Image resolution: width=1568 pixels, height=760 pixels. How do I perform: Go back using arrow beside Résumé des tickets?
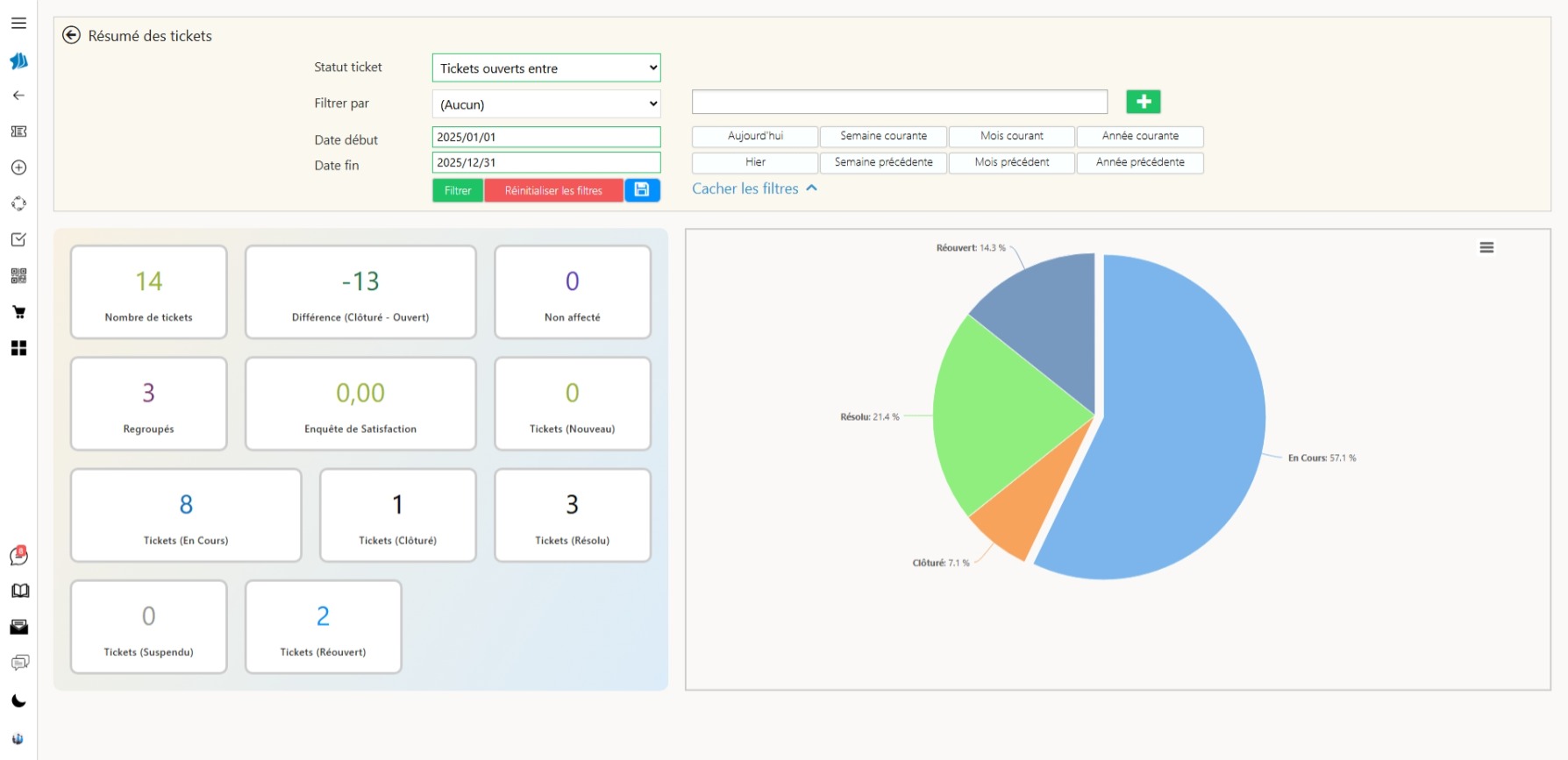(72, 35)
